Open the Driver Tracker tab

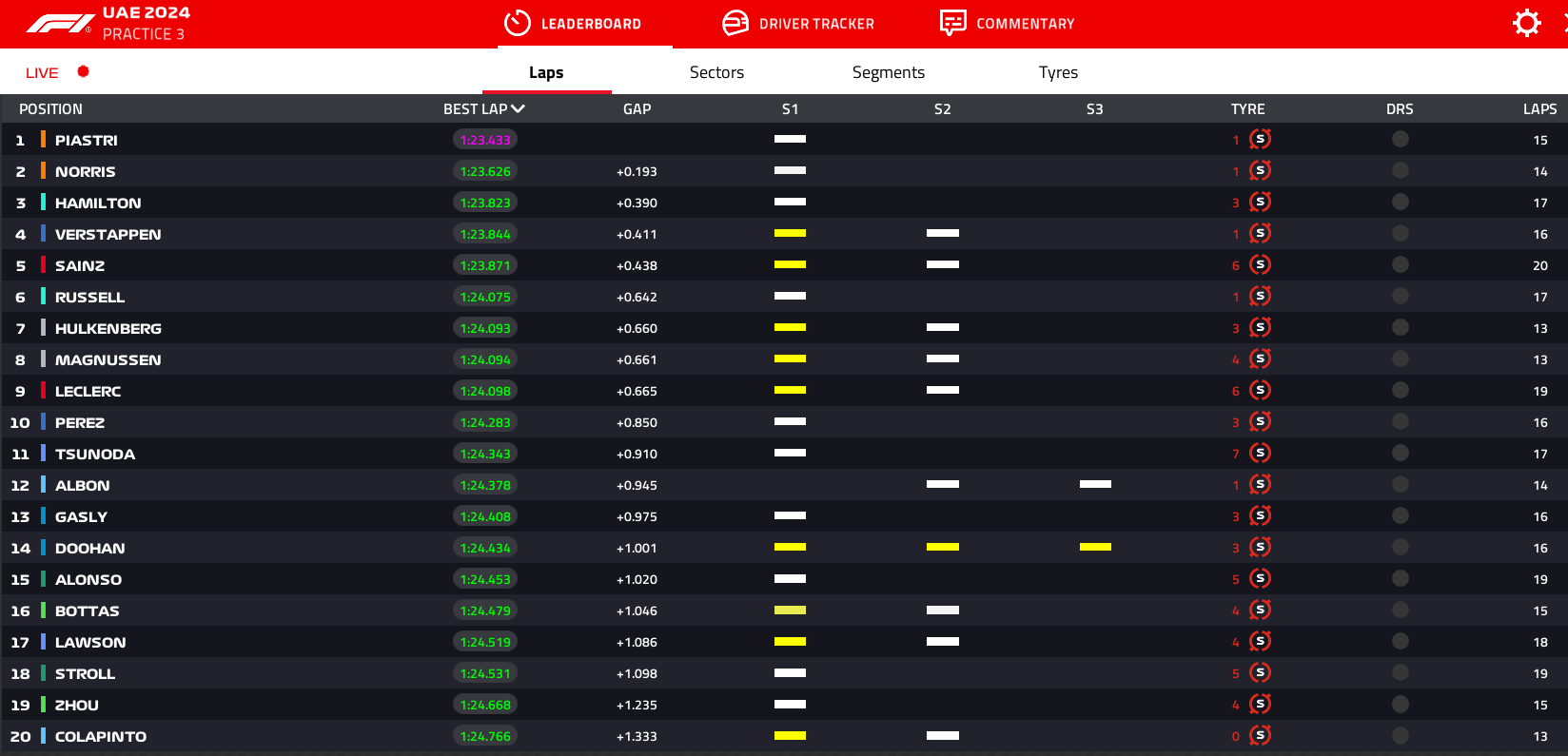click(x=816, y=24)
